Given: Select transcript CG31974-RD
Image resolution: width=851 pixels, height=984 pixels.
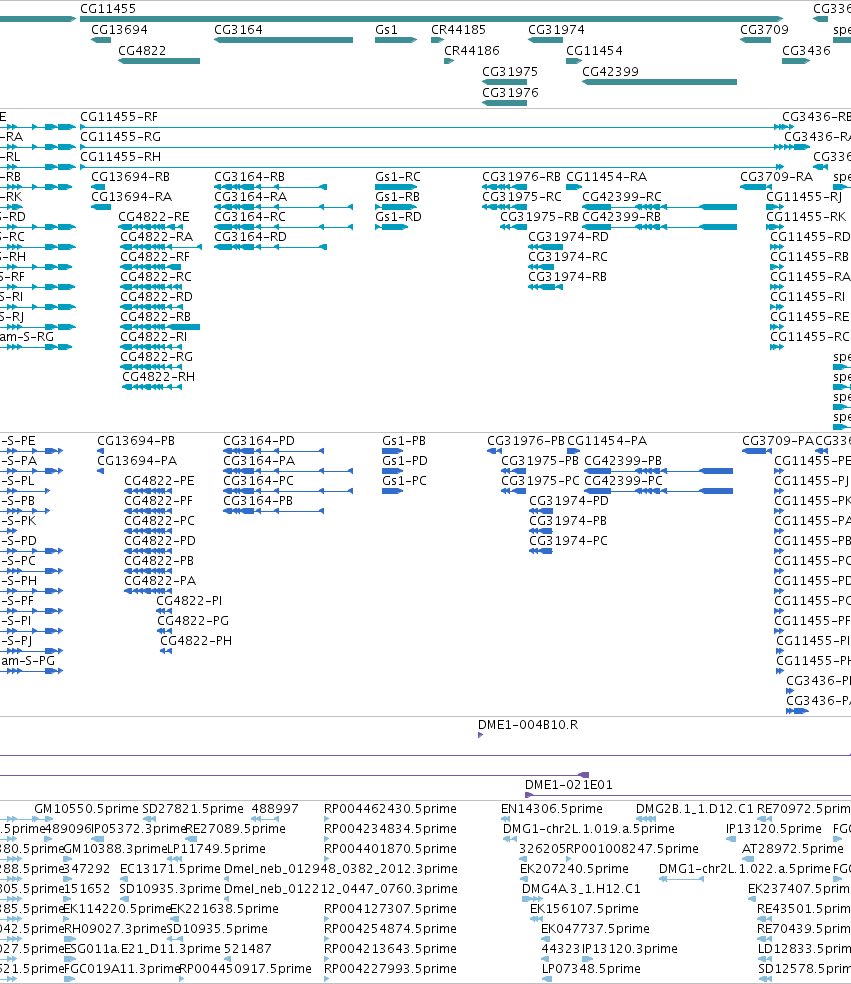Looking at the screenshot, I should click(x=568, y=237).
